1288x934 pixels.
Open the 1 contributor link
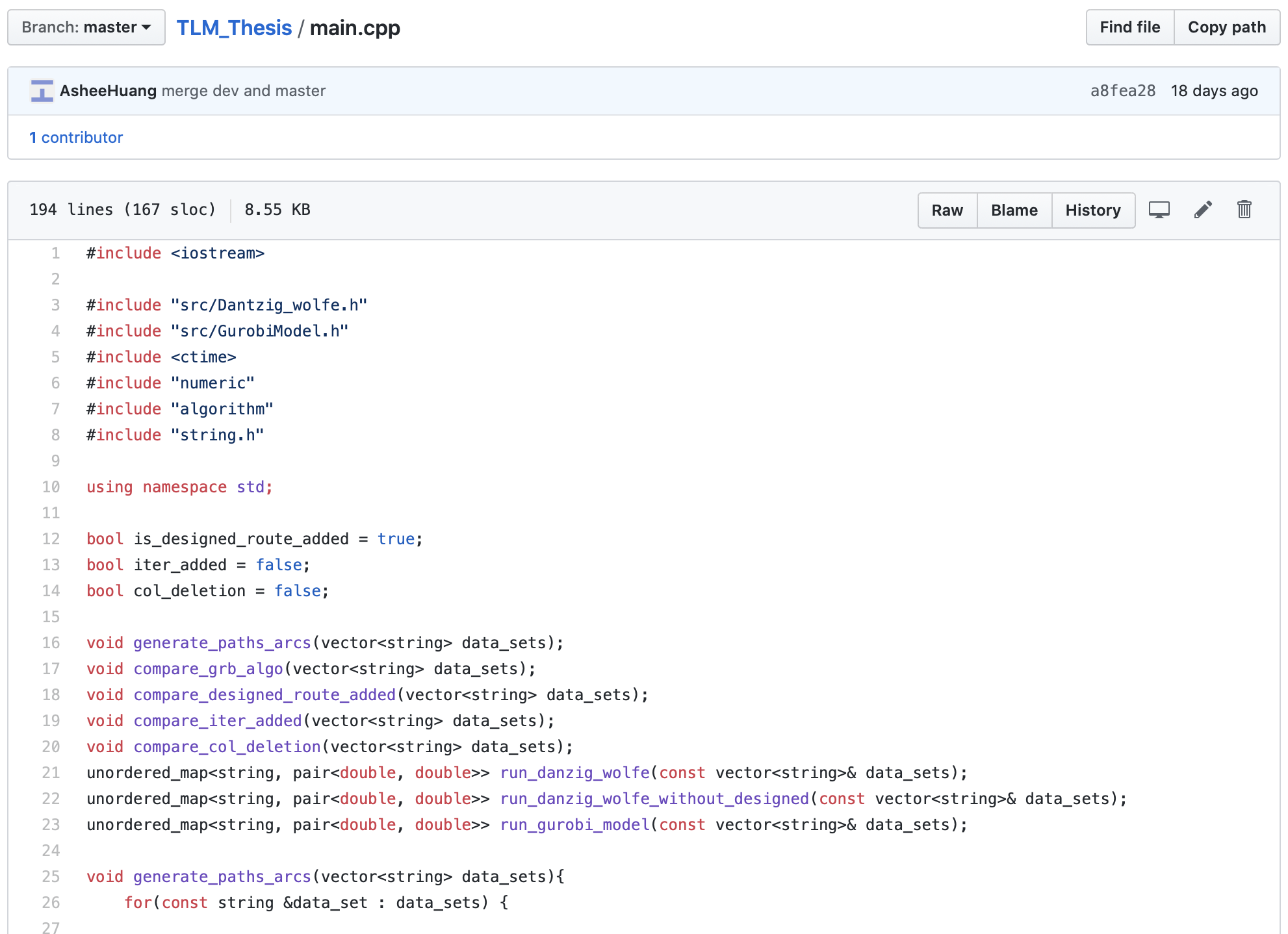pyautogui.click(x=76, y=138)
